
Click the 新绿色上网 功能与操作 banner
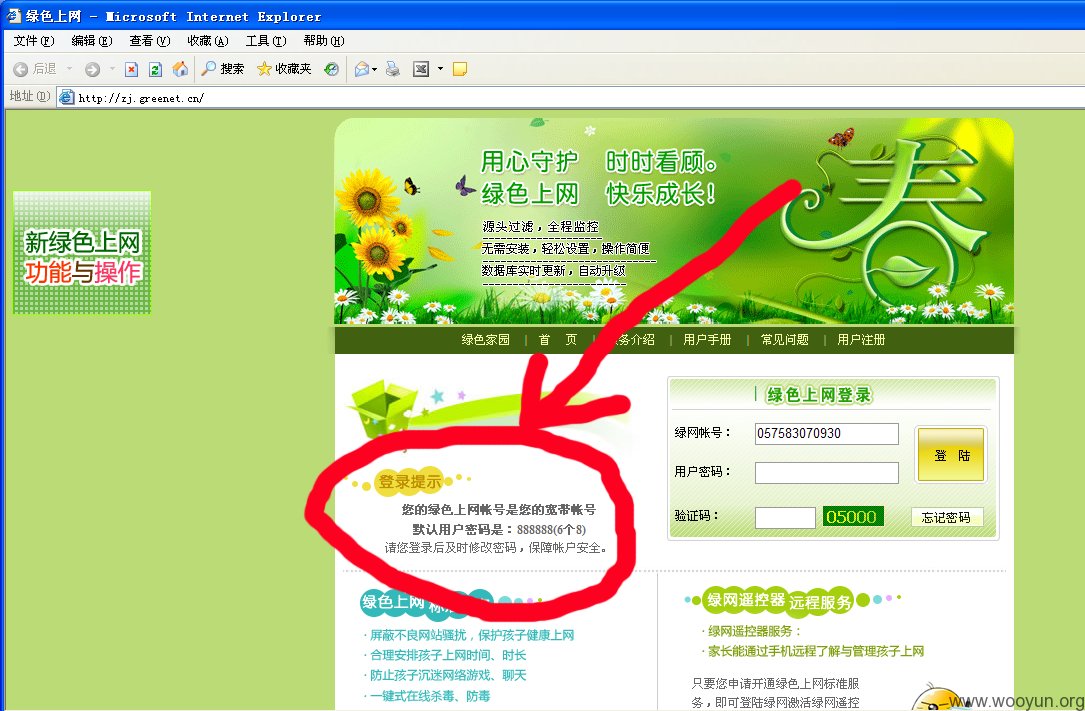(82, 252)
